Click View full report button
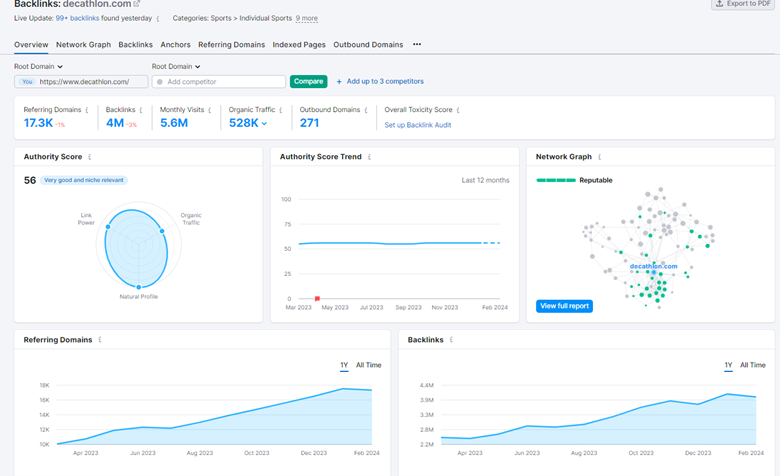Screen dimensions: 780x476 [x=564, y=306]
